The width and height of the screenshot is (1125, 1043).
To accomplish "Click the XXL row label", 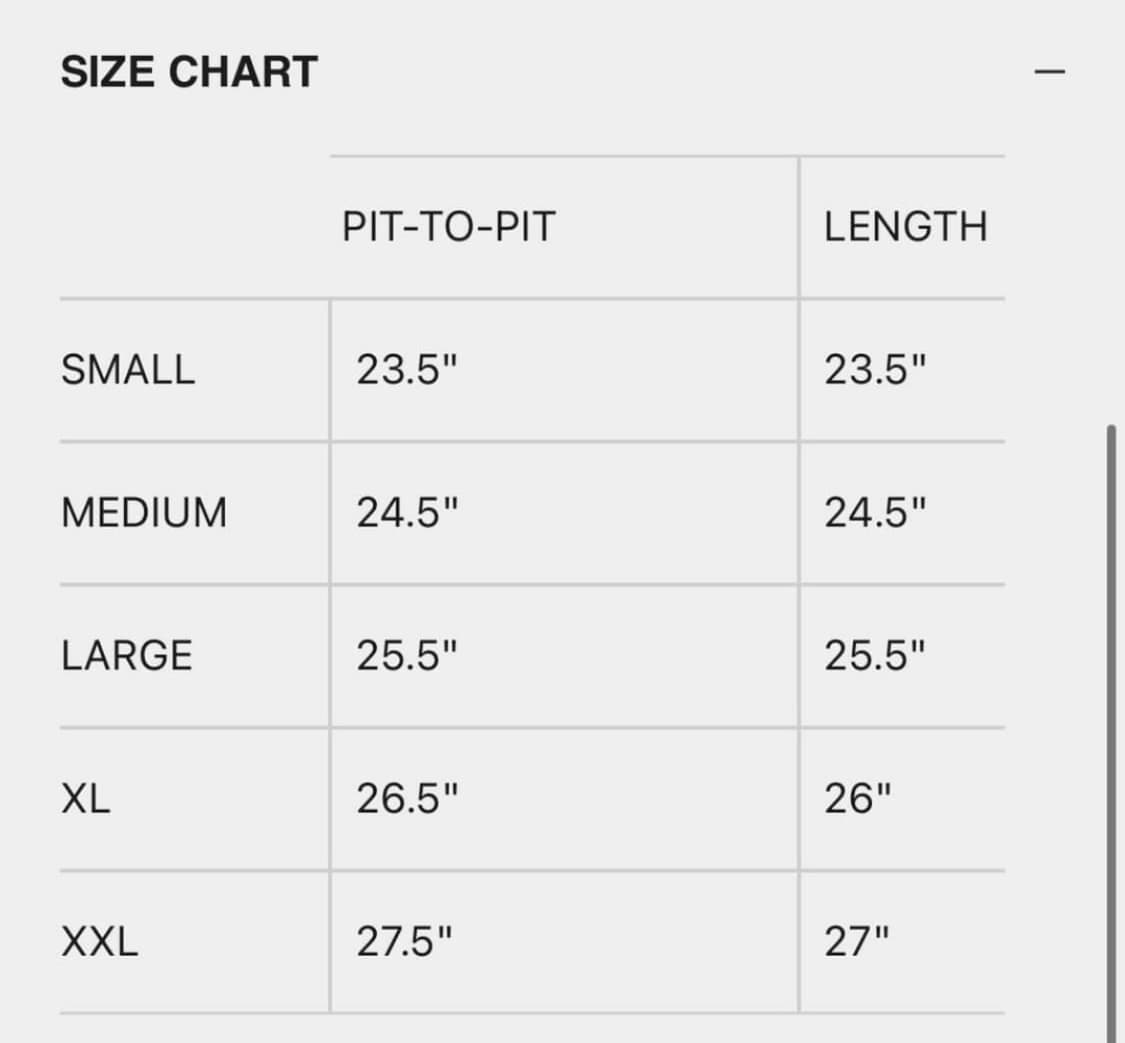I will point(100,942).
